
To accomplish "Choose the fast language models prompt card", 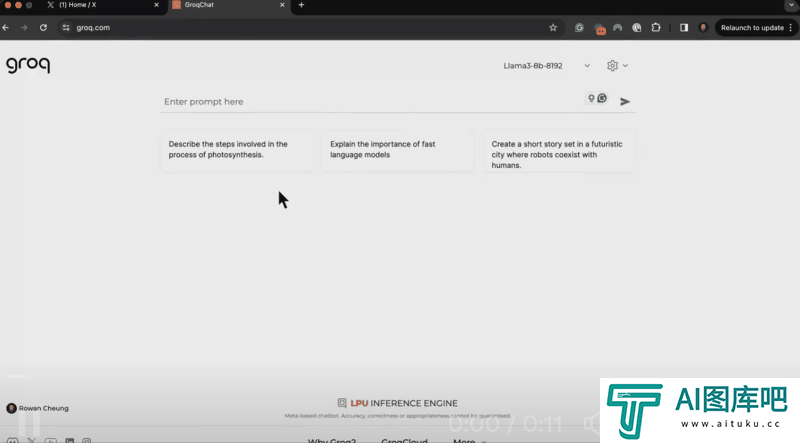I will coord(398,151).
